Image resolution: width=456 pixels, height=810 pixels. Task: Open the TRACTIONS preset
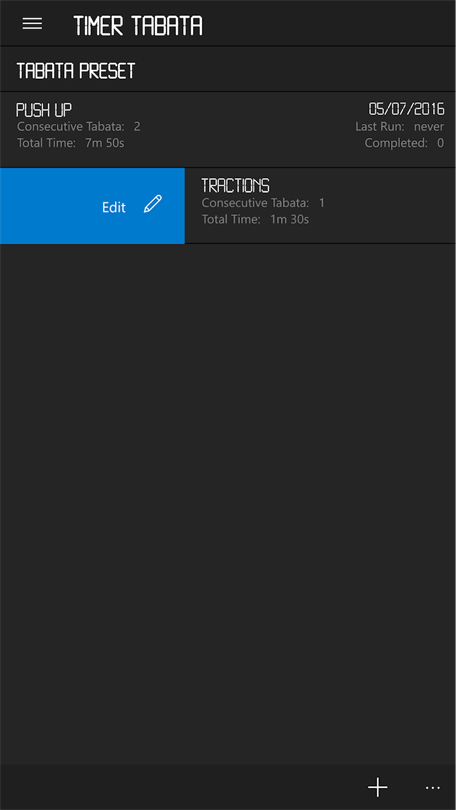coord(320,206)
